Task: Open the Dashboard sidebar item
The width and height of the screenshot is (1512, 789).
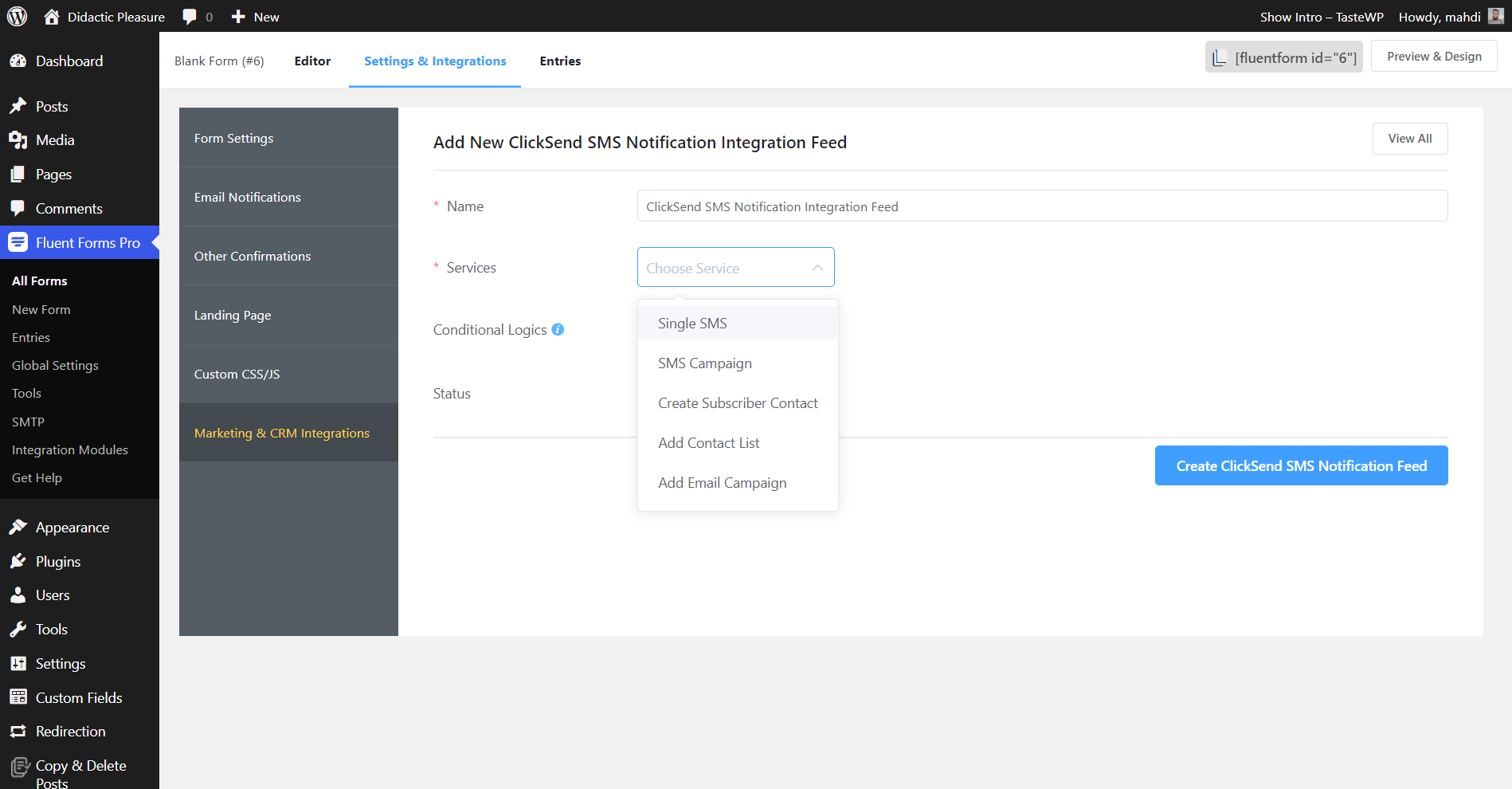Action: [x=69, y=61]
